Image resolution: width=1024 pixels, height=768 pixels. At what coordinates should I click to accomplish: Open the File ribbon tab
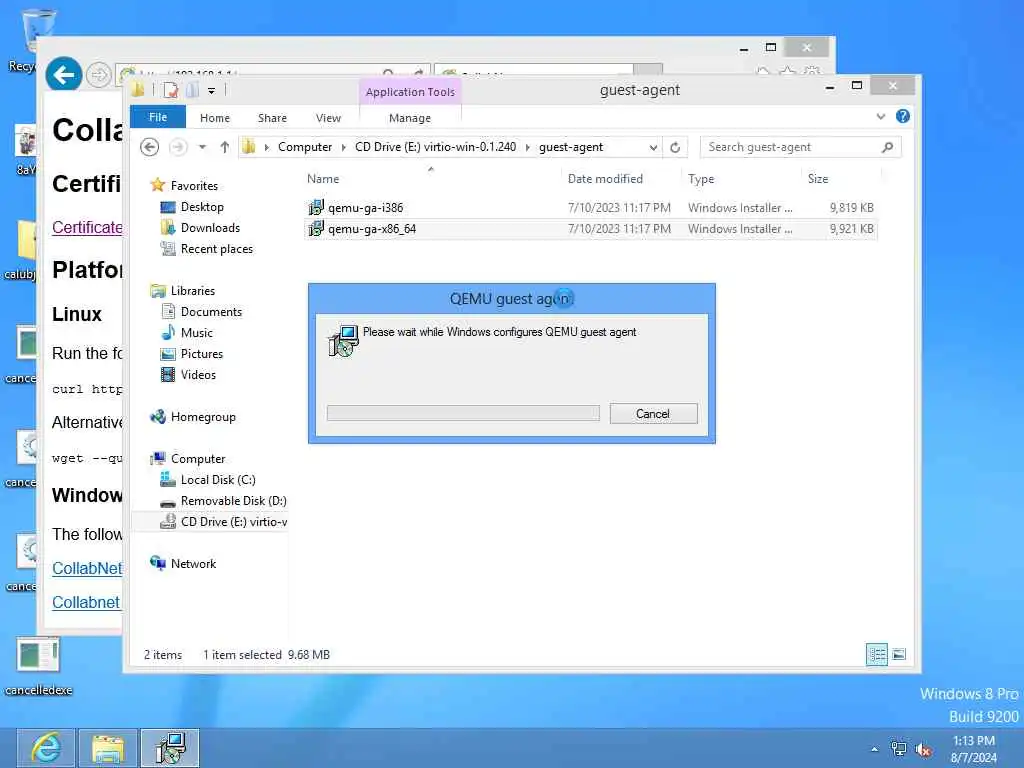[x=158, y=117]
